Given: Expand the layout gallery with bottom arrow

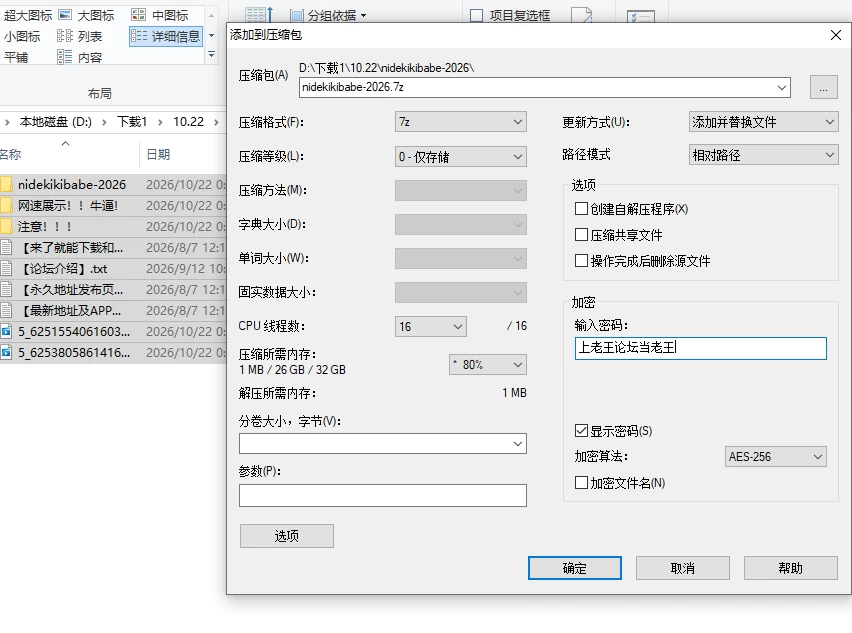Looking at the screenshot, I should (x=211, y=55).
